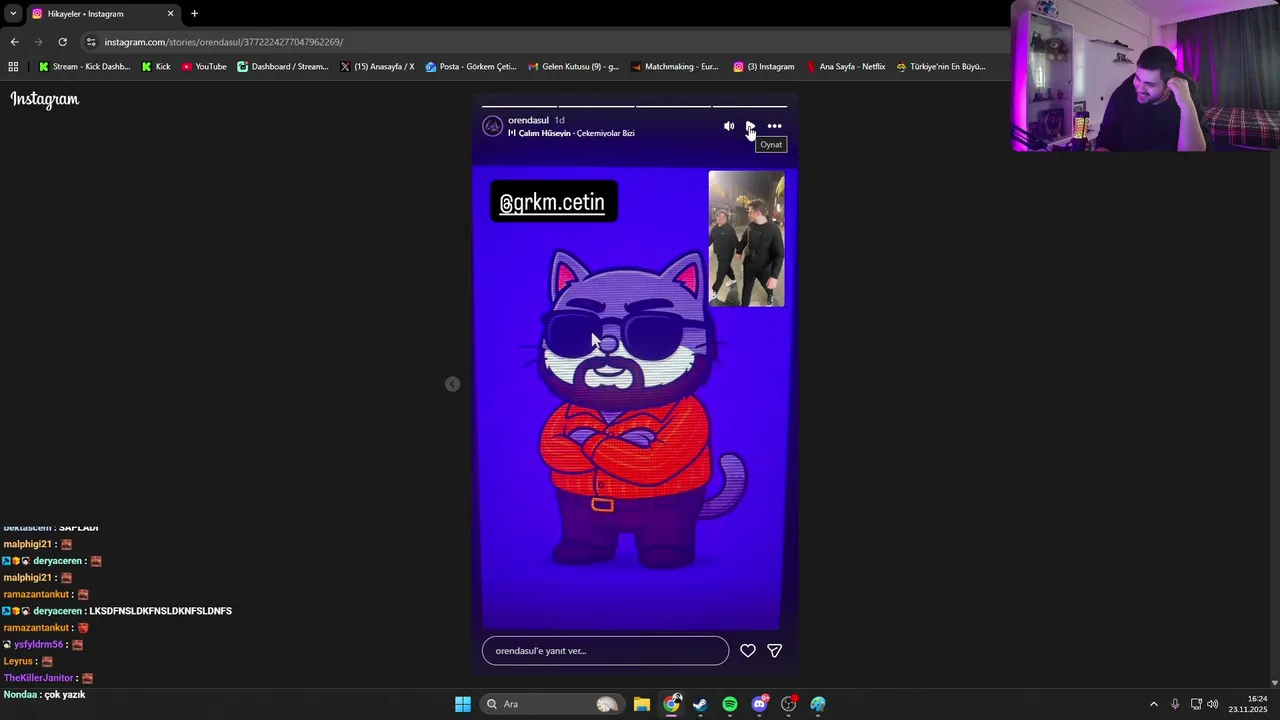The width and height of the screenshot is (1280, 720).
Task: Reload the current page
Action: click(62, 42)
